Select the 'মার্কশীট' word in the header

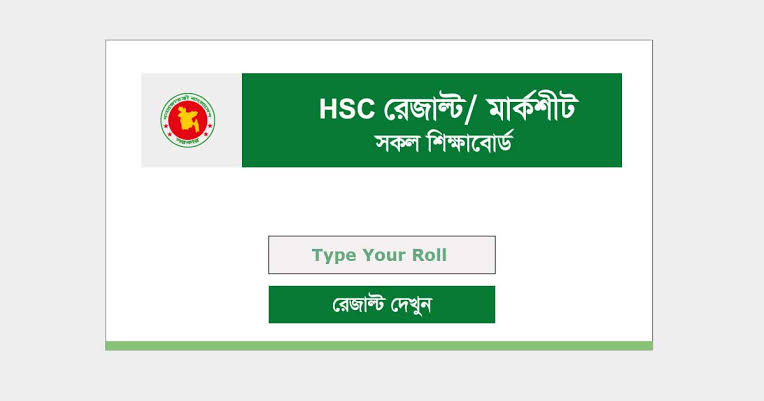533,105
